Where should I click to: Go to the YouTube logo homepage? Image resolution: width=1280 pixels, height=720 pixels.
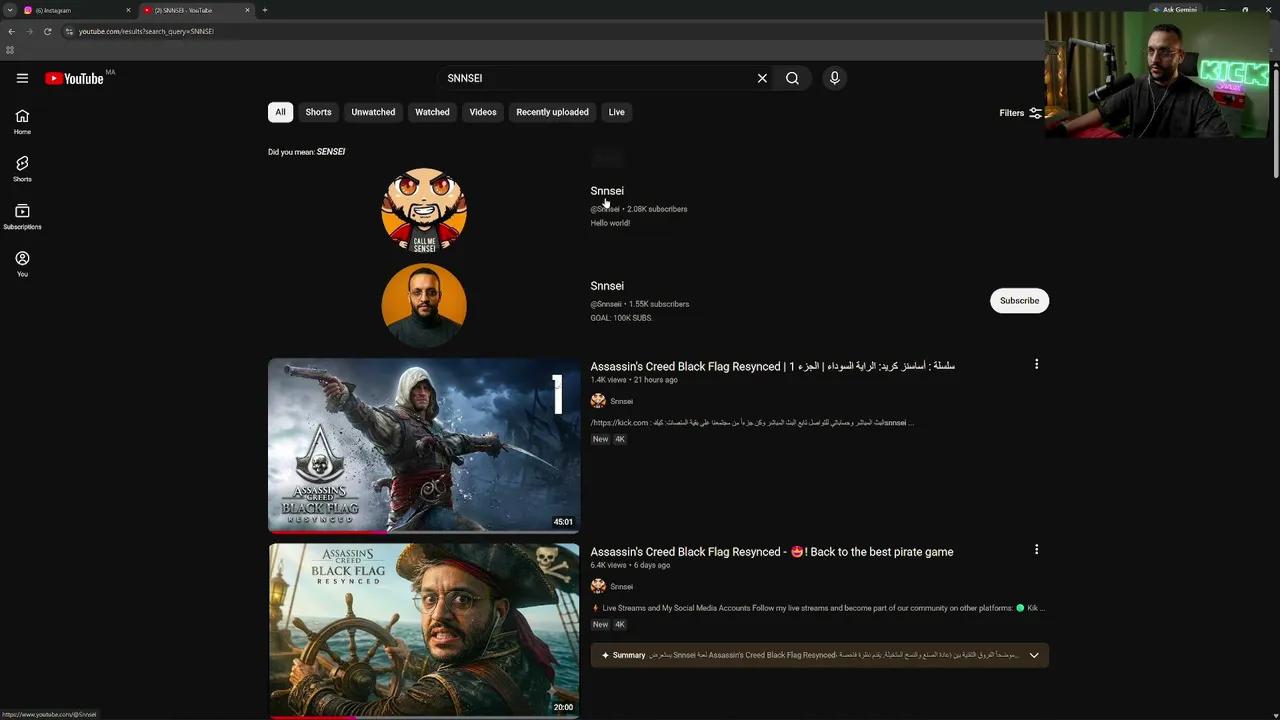point(74,78)
